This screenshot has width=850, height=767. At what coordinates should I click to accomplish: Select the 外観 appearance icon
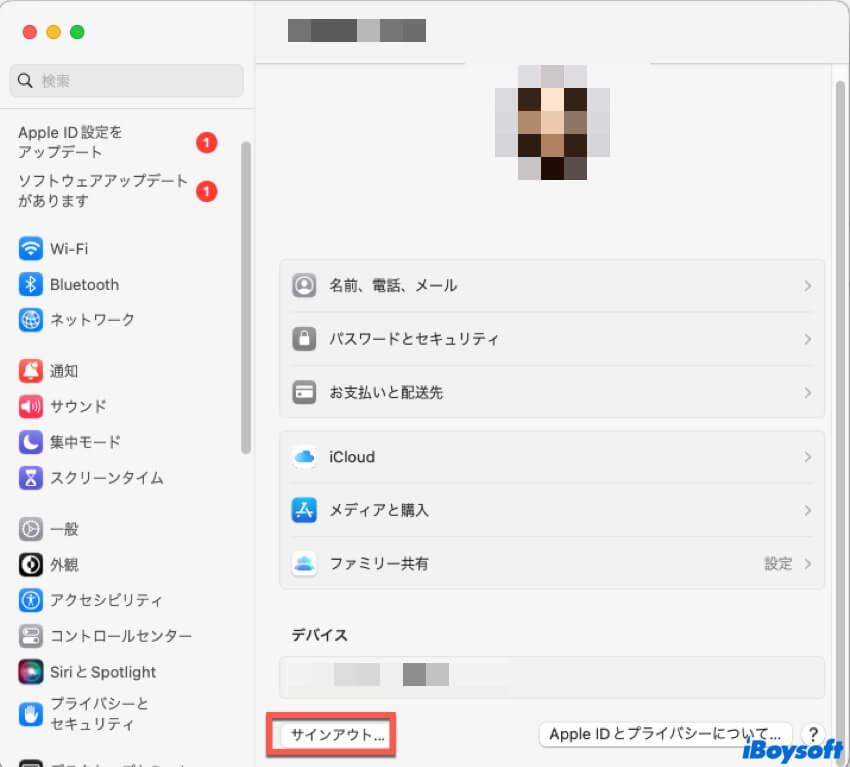coord(30,565)
